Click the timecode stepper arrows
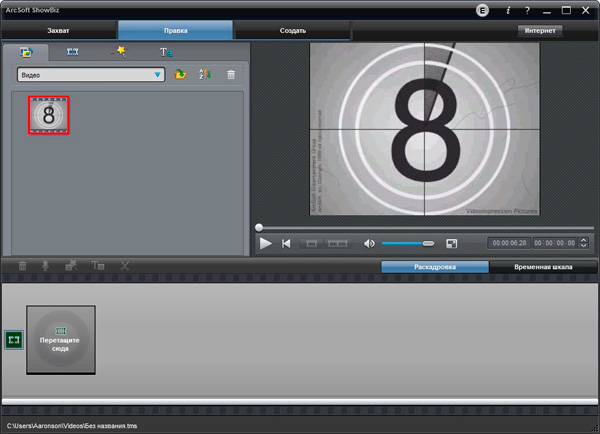This screenshot has width=600, height=434. (583, 243)
